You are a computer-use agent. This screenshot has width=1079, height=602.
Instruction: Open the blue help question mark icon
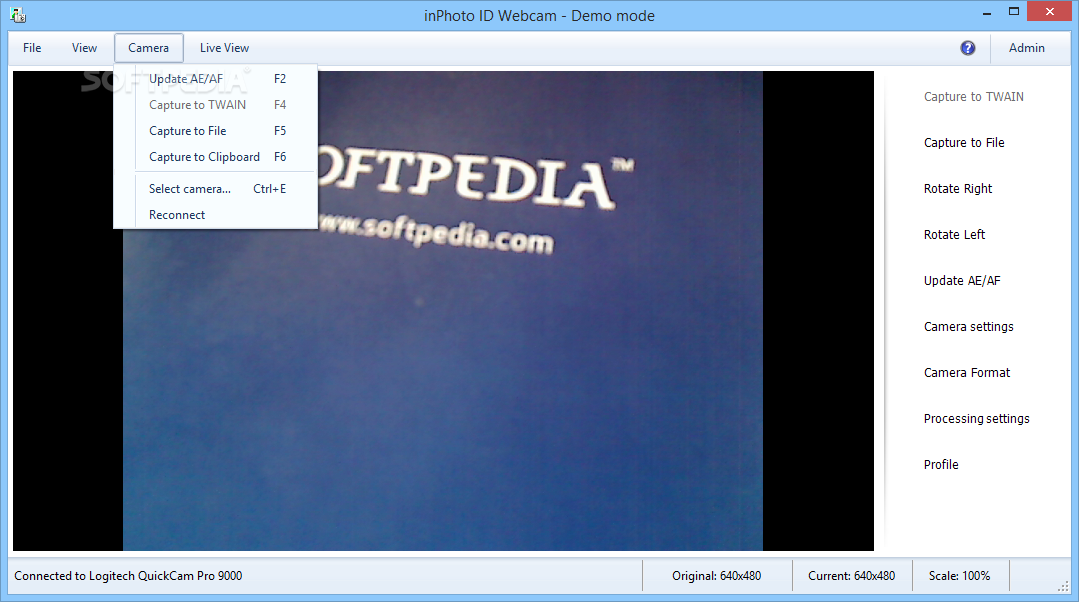(x=968, y=47)
